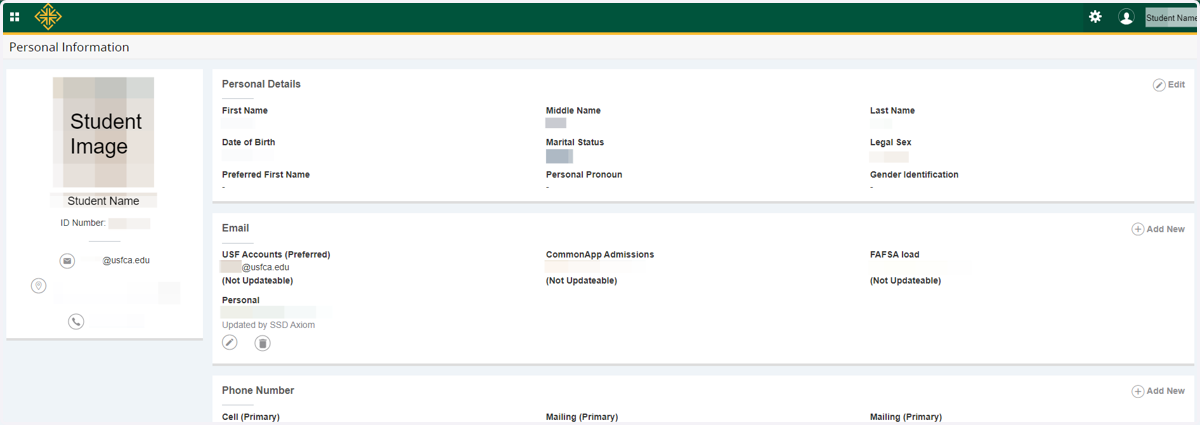Click the pencil icon under Personal email

[230, 343]
